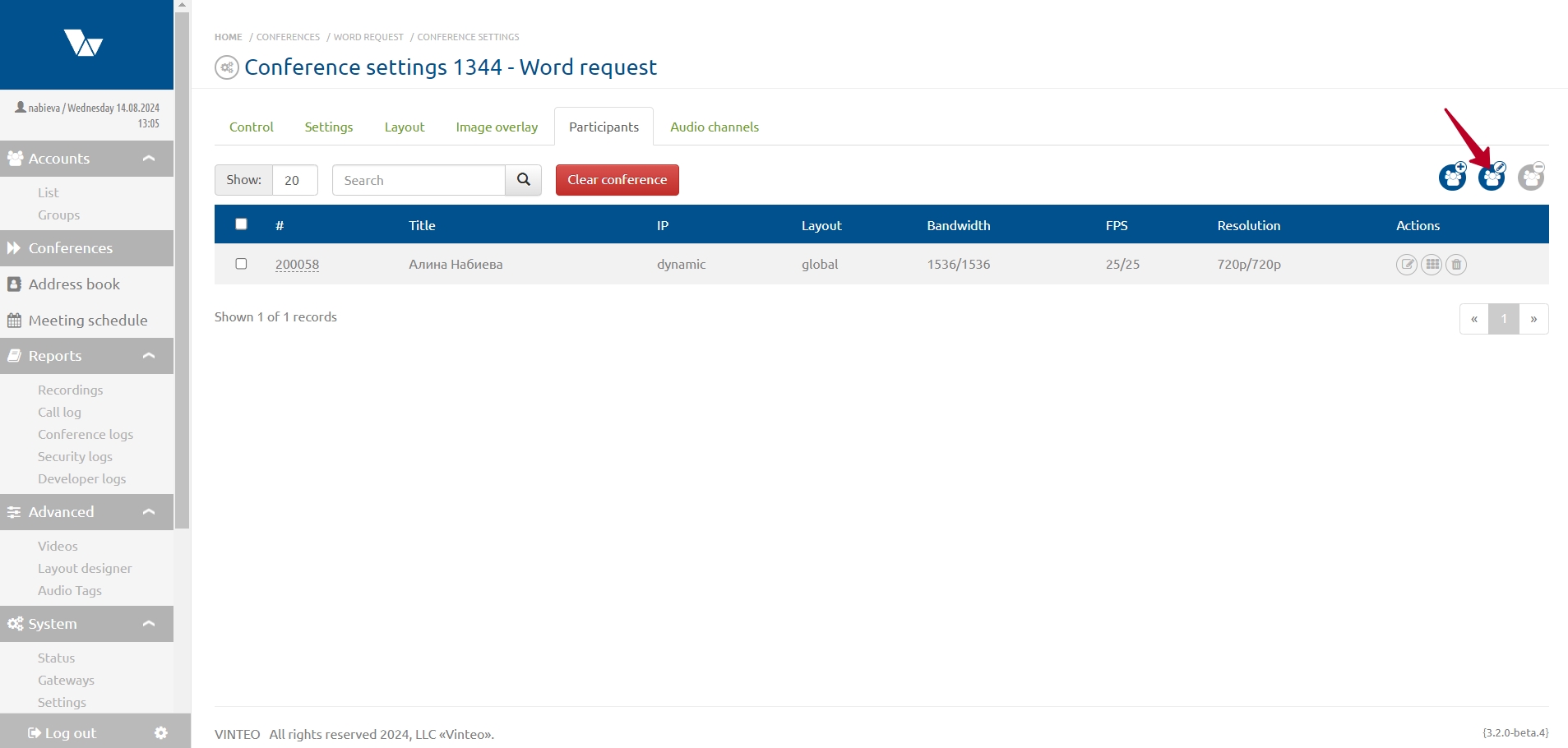
Task: Click the "1536/1536" bandwidth cell
Action: [x=959, y=265]
